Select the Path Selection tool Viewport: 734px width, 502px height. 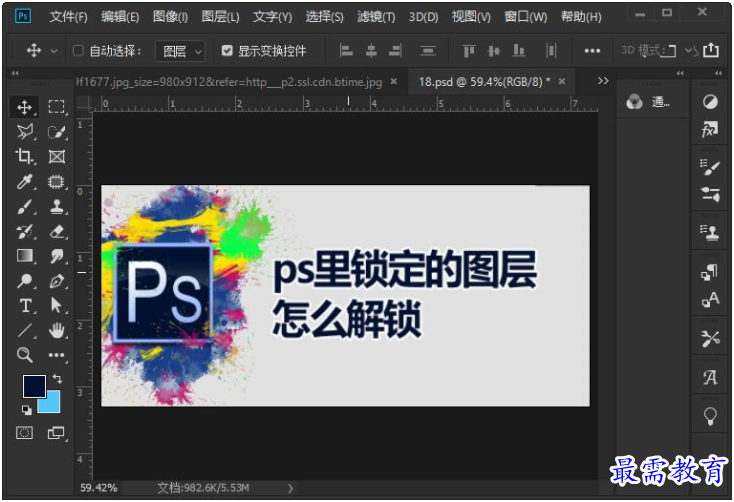click(x=57, y=305)
